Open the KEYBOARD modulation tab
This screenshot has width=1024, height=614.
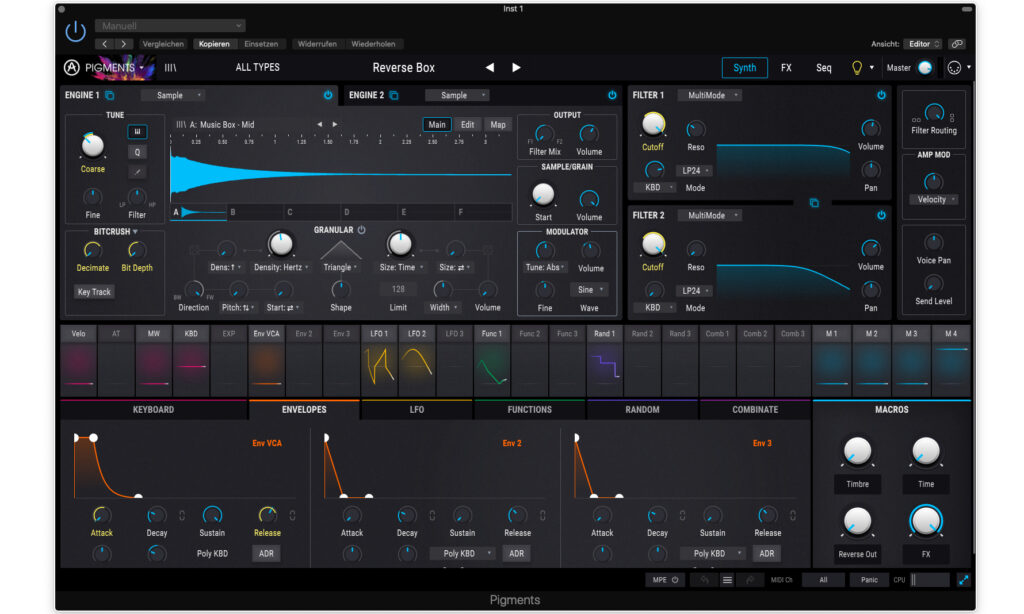coord(153,410)
